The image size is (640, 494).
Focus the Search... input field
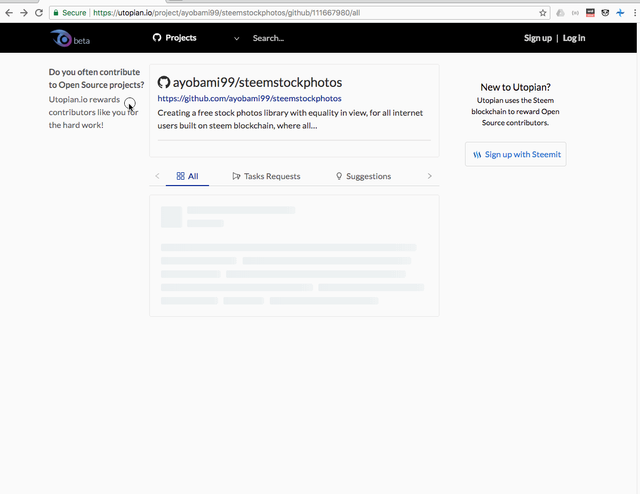click(268, 38)
